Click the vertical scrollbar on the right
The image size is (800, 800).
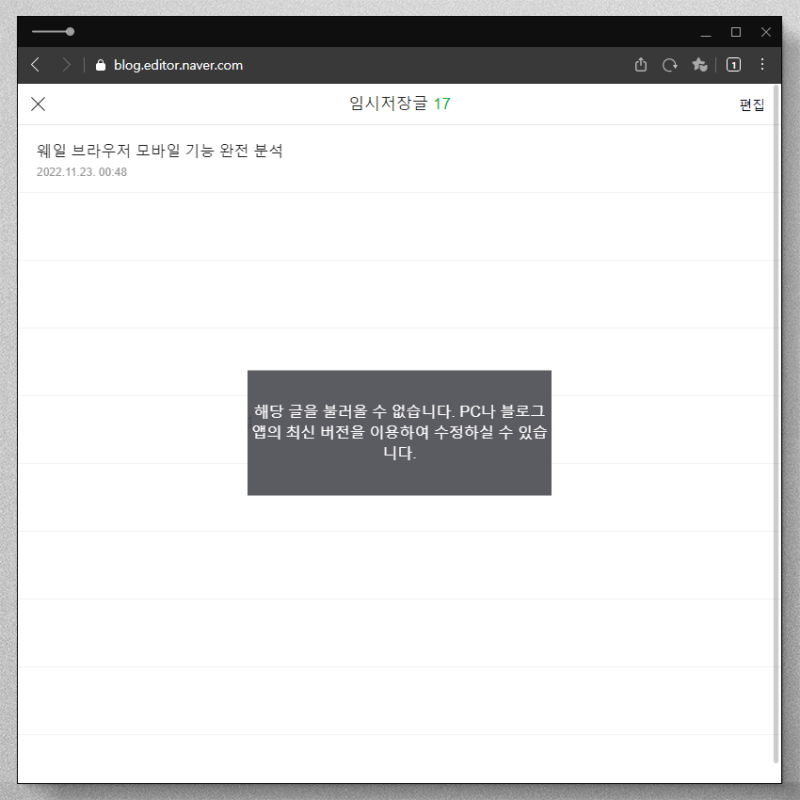(x=777, y=424)
